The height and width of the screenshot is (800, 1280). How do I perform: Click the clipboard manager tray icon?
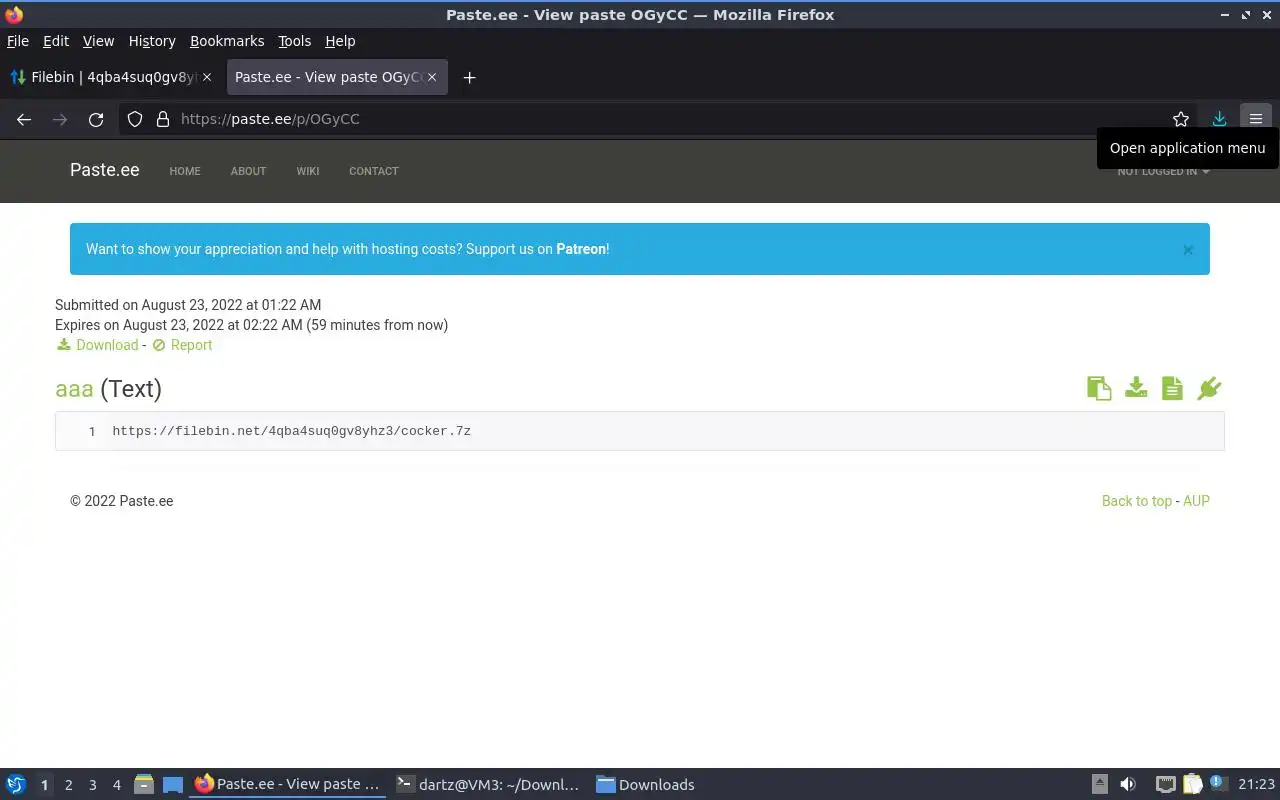pos(1192,785)
